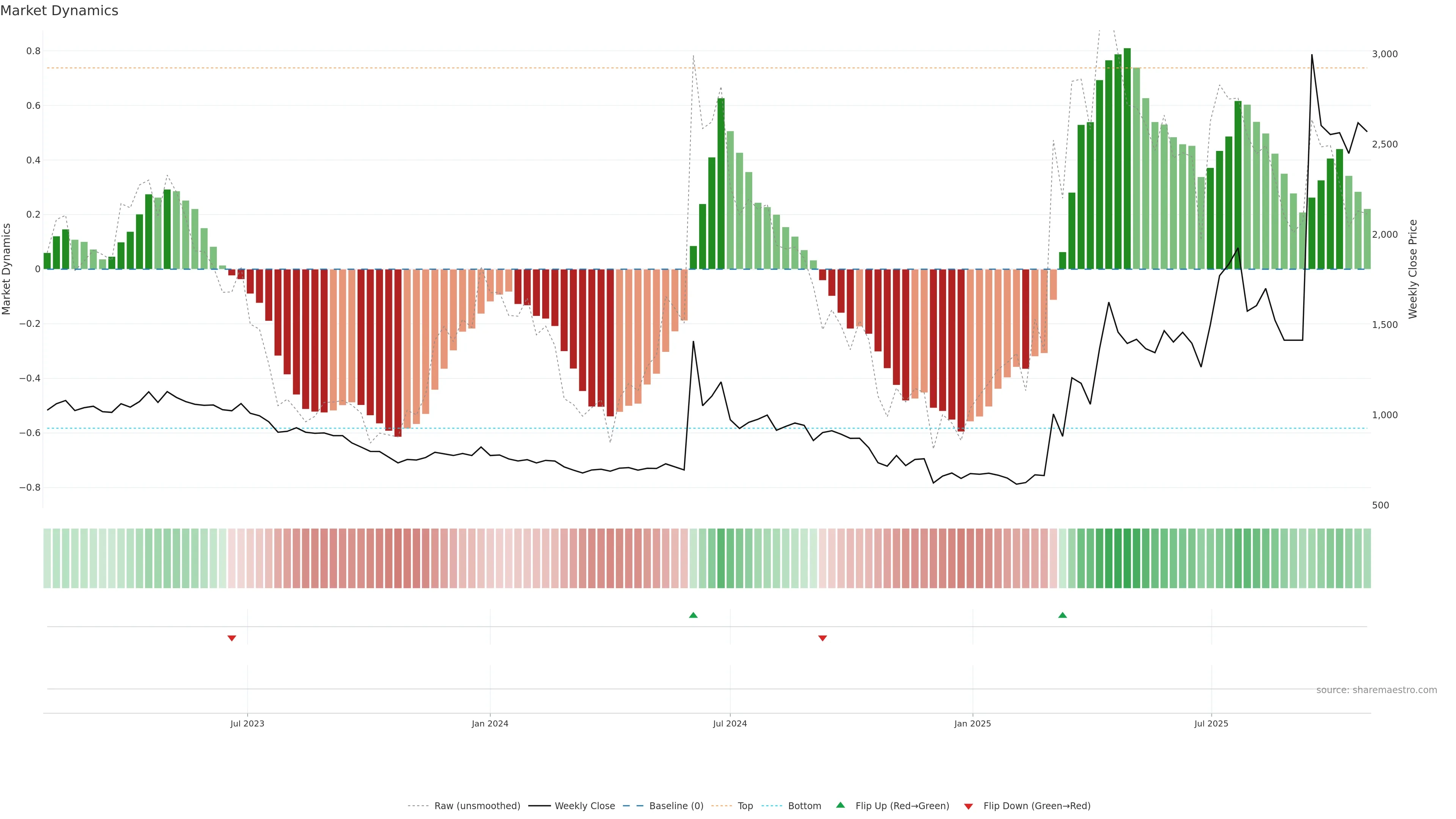This screenshot has height=819, width=1456.
Task: Click the dashed gray Raw line legend icon
Action: pos(418,806)
